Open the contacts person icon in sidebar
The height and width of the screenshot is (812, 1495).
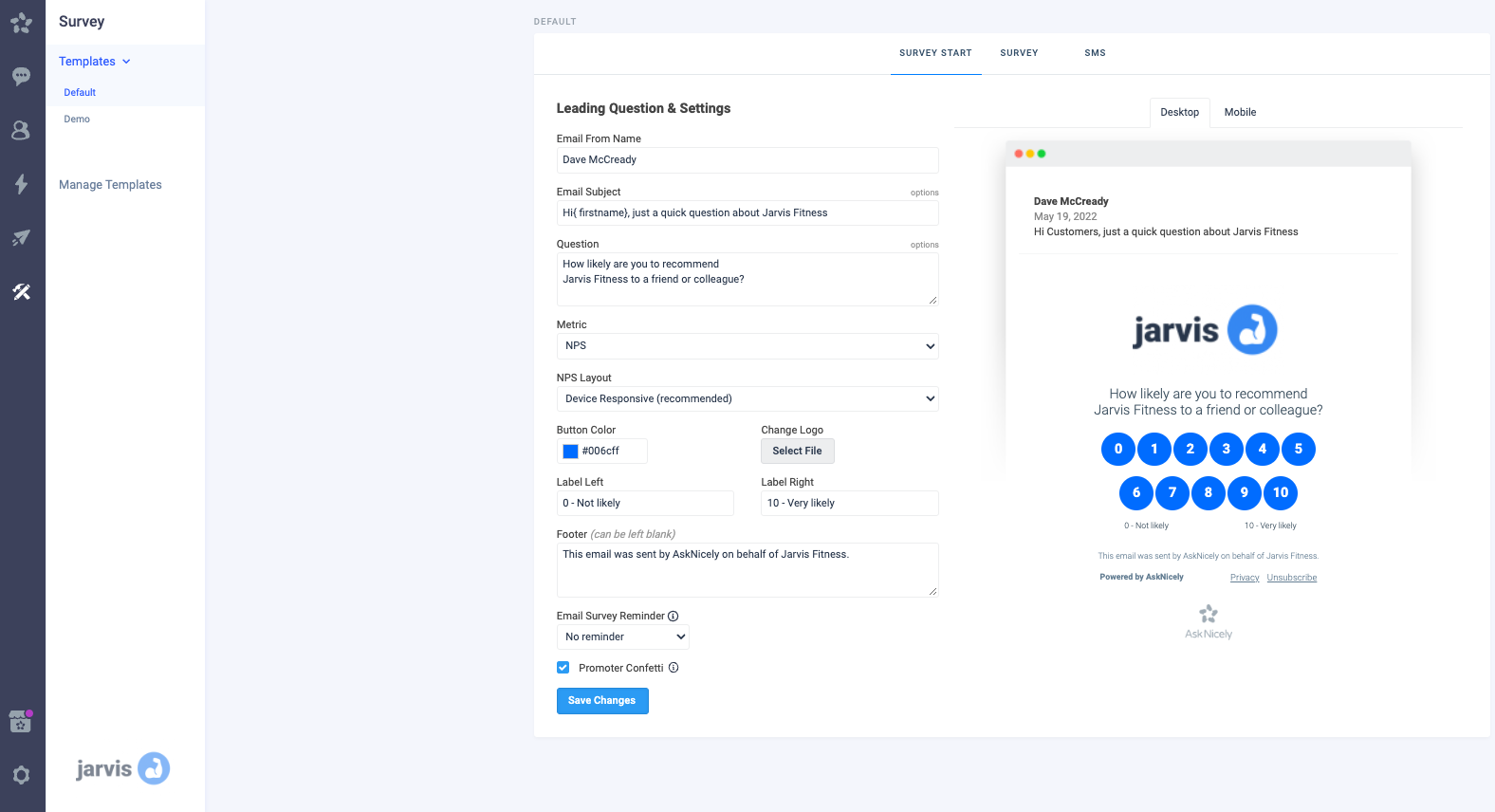click(x=21, y=130)
